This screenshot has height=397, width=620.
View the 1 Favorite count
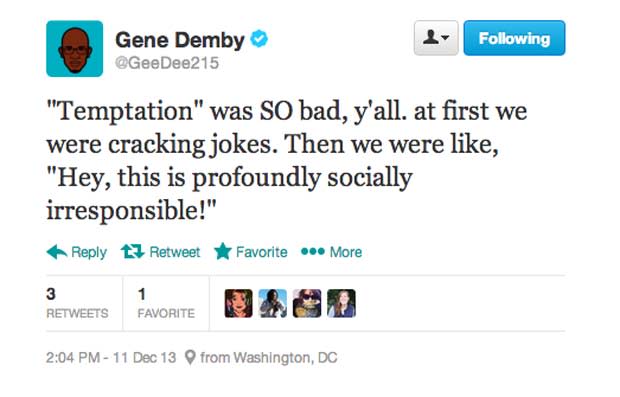point(166,303)
